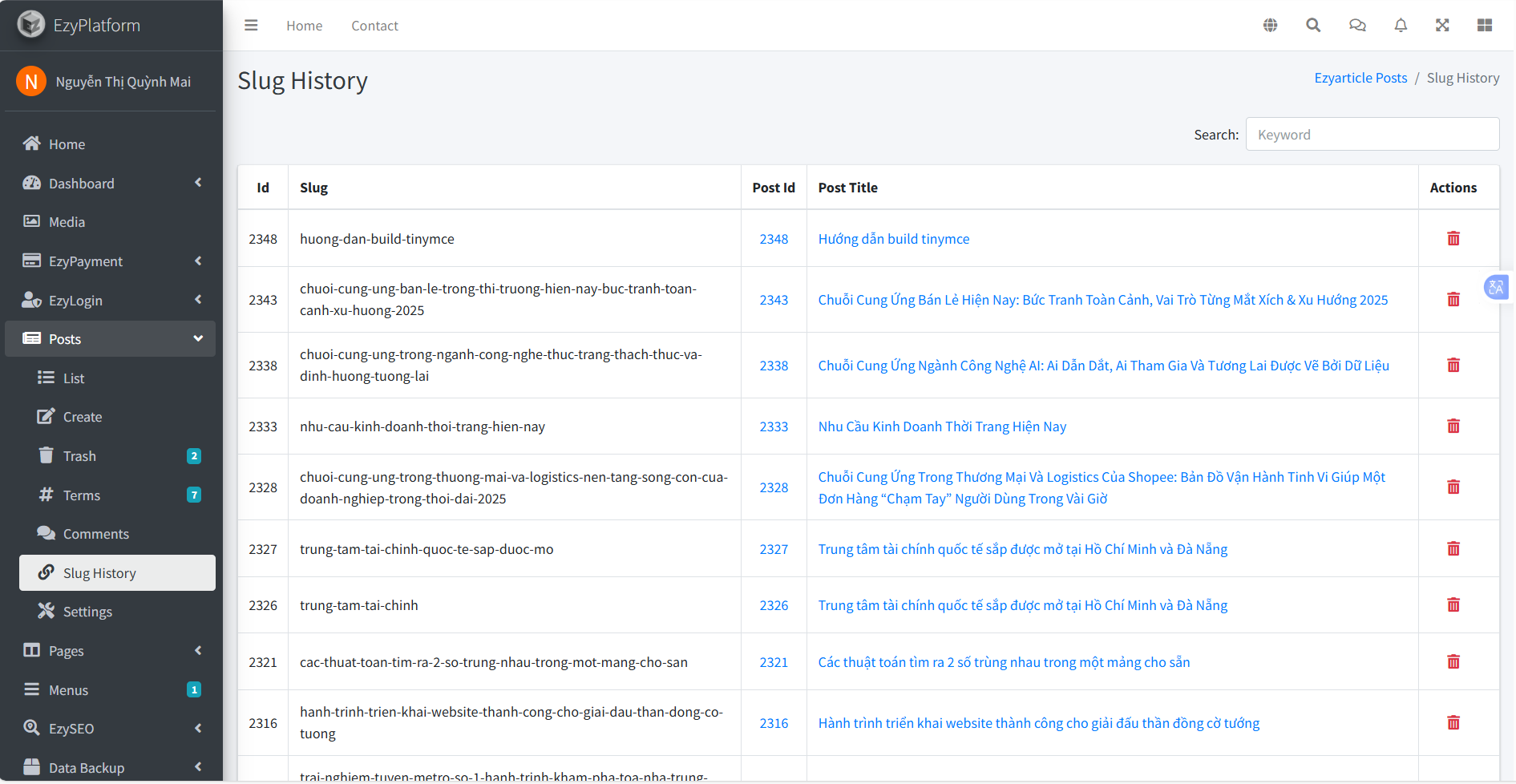Screen dimensions: 1516x784
Task: Open Trash showing 2 items
Action: point(80,455)
